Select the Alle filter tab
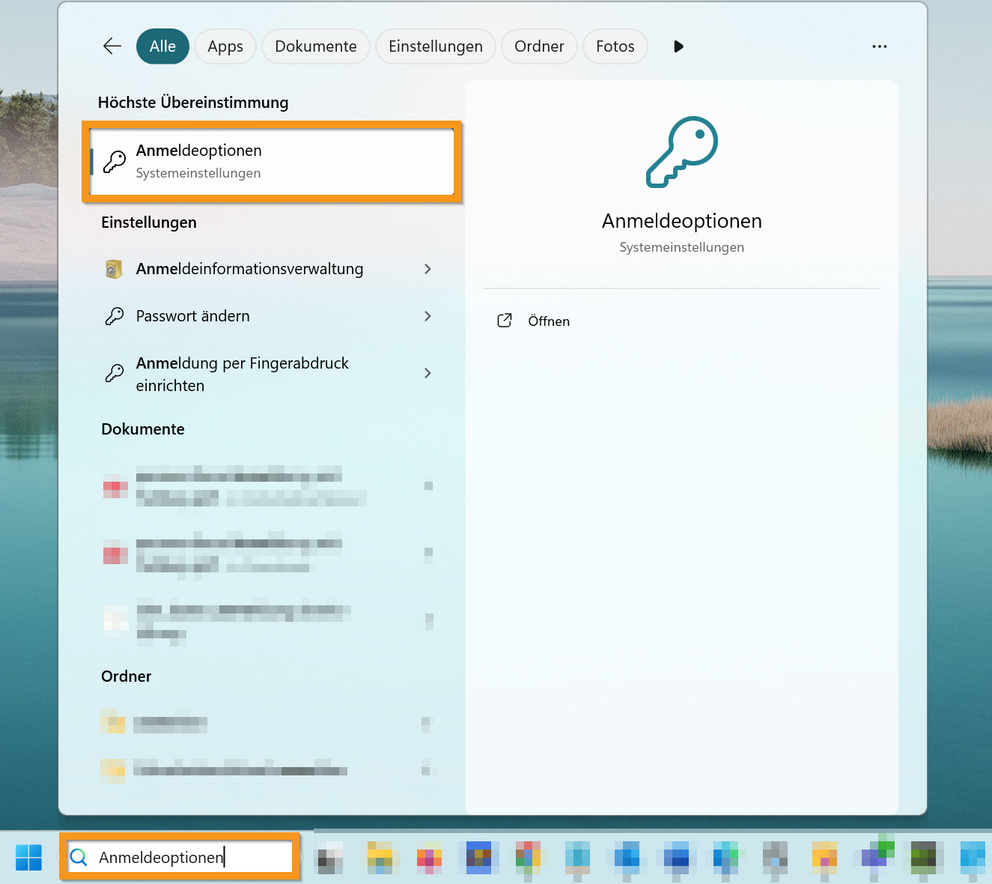 tap(162, 46)
